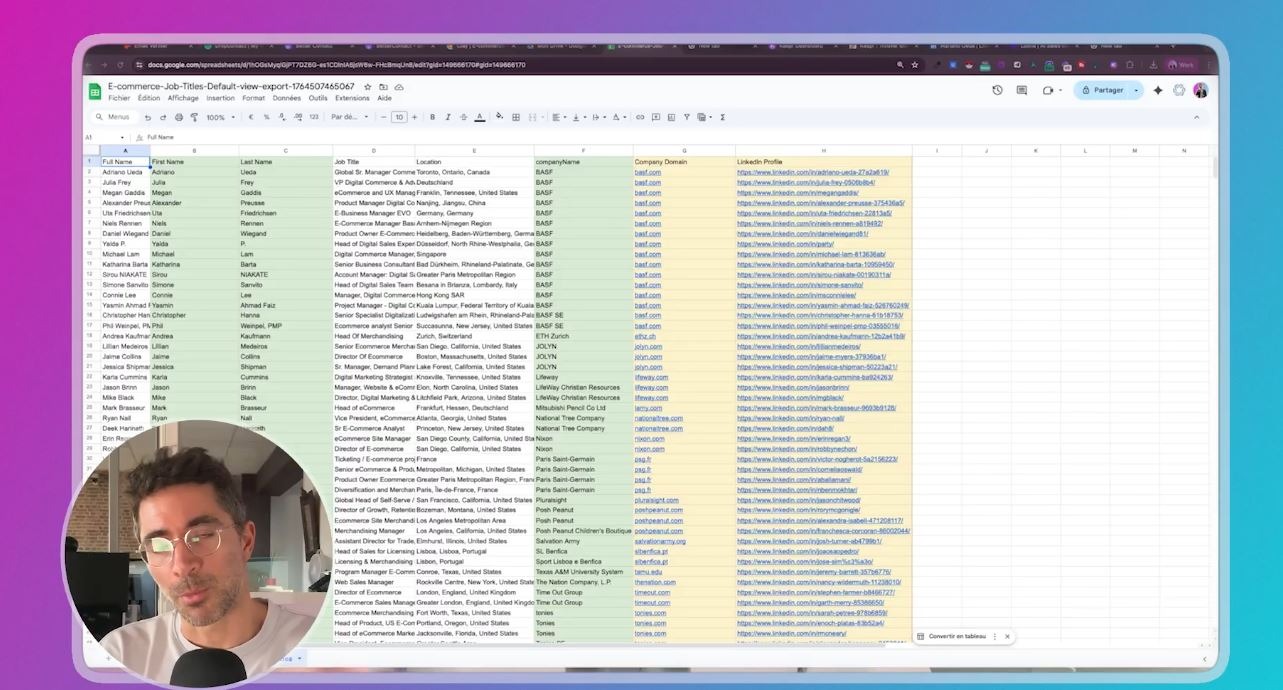1283x690 pixels.
Task: Open the Édition menu
Action: [149, 98]
